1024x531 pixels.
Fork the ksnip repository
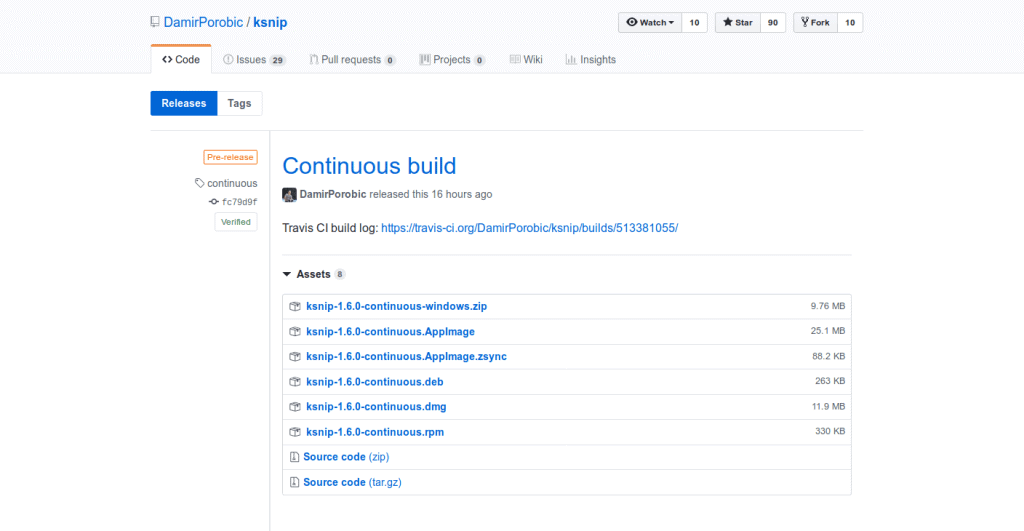pos(815,22)
